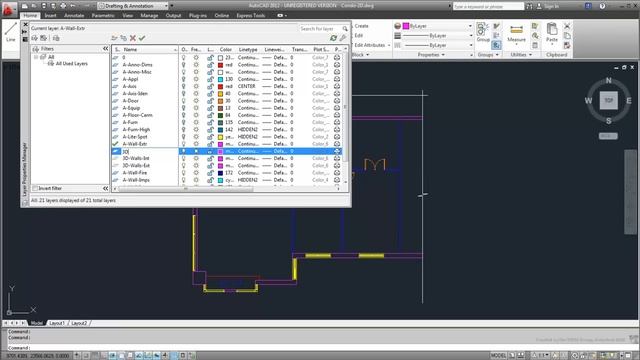
Task: Click the Refresh icon in Layer Manager
Action: 333,38
